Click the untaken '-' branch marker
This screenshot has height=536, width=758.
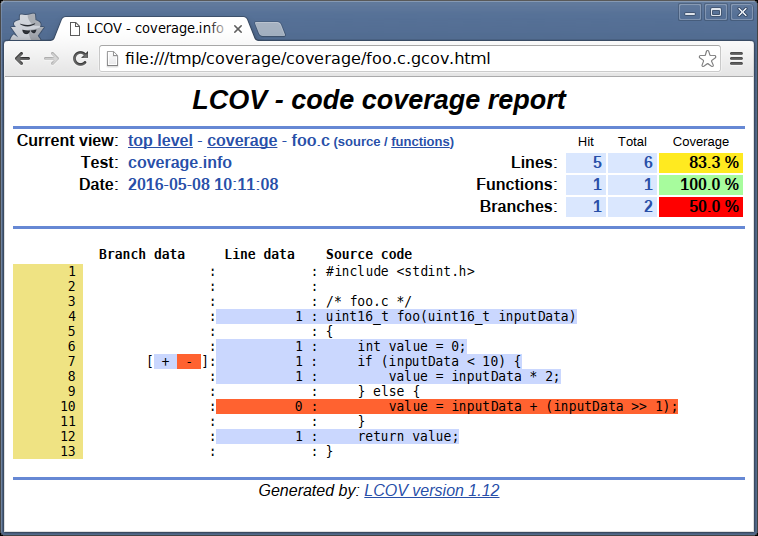[x=189, y=362]
